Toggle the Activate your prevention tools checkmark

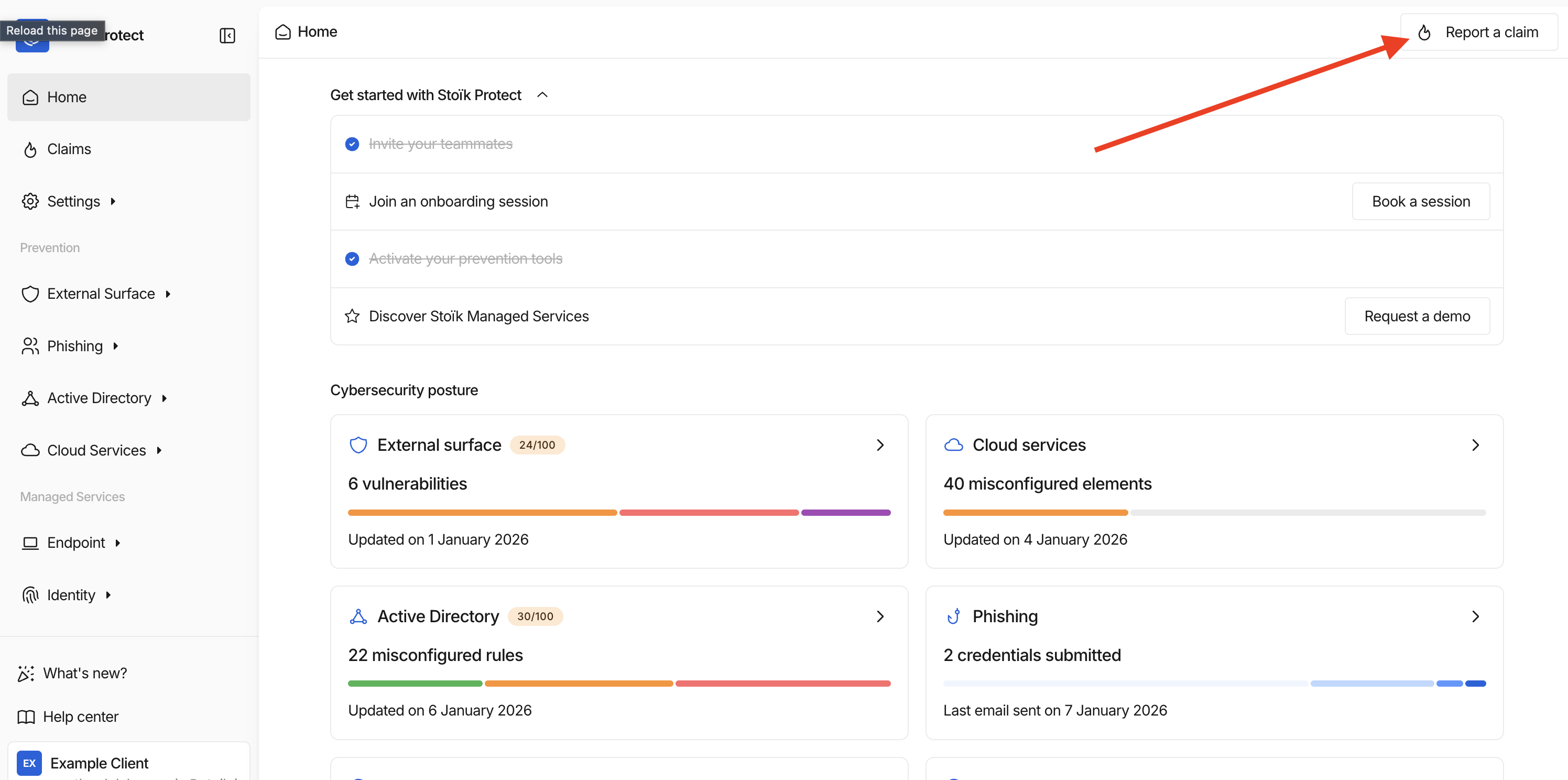(352, 259)
